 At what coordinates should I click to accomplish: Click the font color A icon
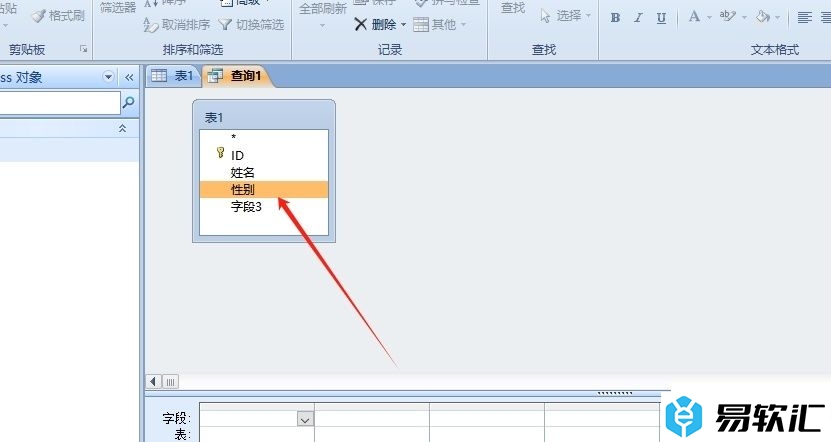694,17
